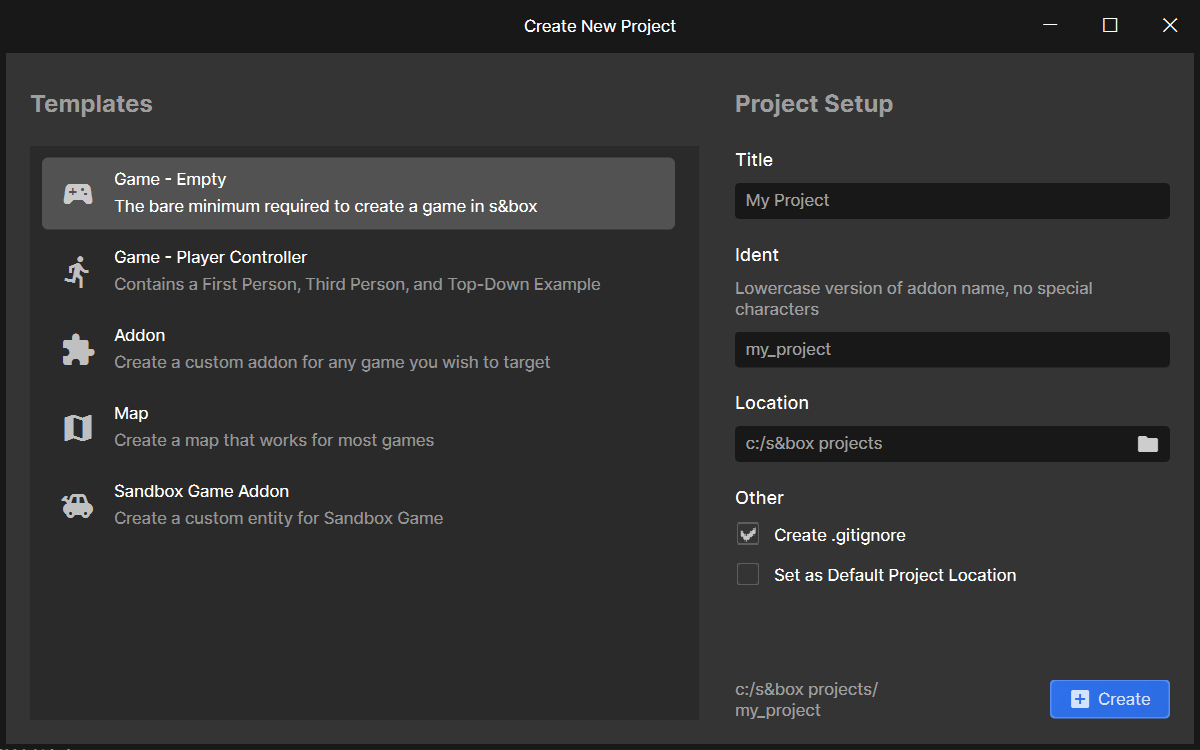Browse for location with the folder icon
The height and width of the screenshot is (750, 1200).
coord(1148,444)
